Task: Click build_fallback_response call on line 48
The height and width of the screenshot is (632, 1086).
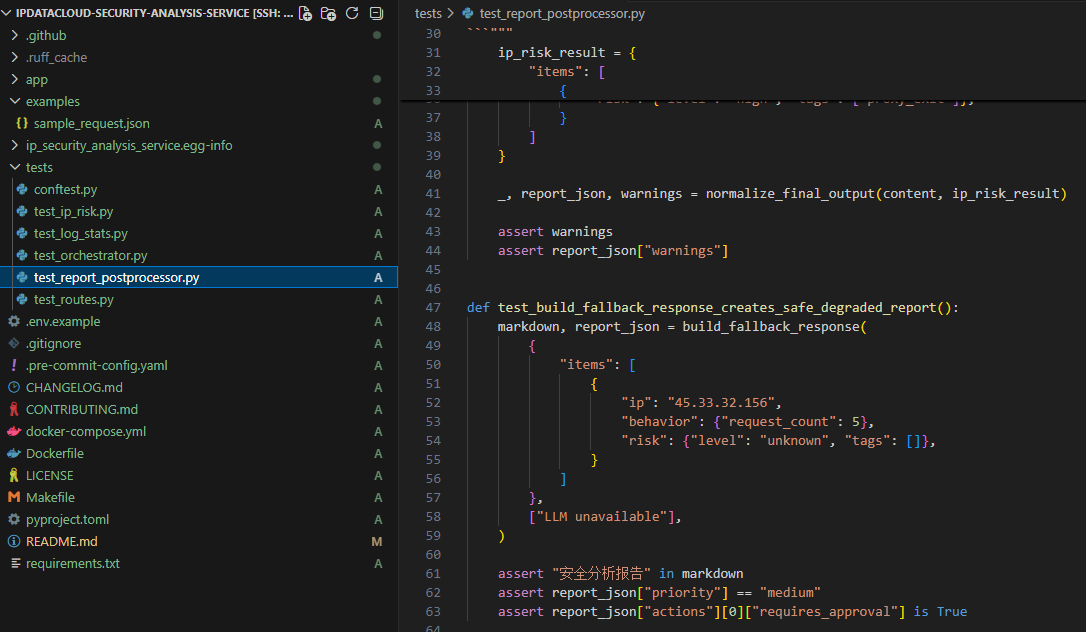Action: click(771, 327)
